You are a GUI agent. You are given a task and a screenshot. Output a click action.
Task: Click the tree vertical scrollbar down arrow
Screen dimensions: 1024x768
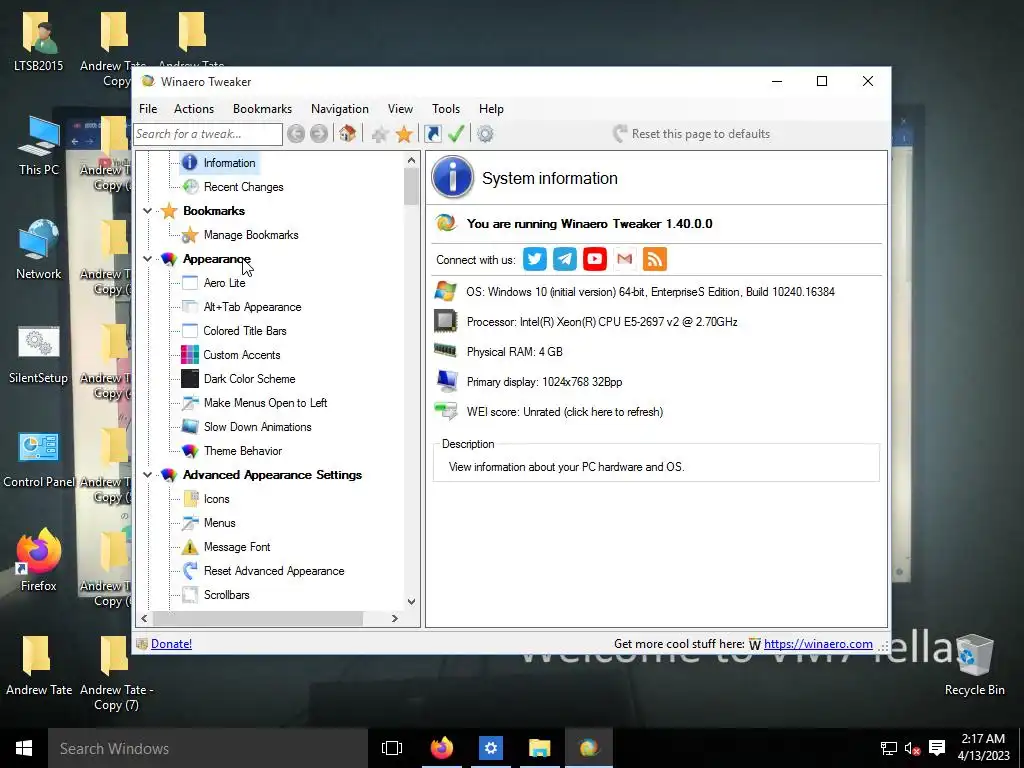[x=411, y=601]
